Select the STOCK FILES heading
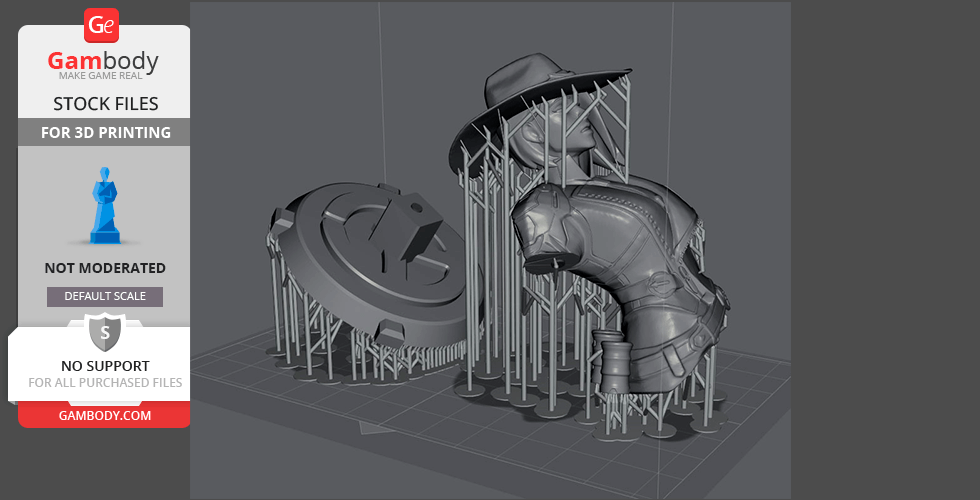Image resolution: width=980 pixels, height=500 pixels. point(105,104)
